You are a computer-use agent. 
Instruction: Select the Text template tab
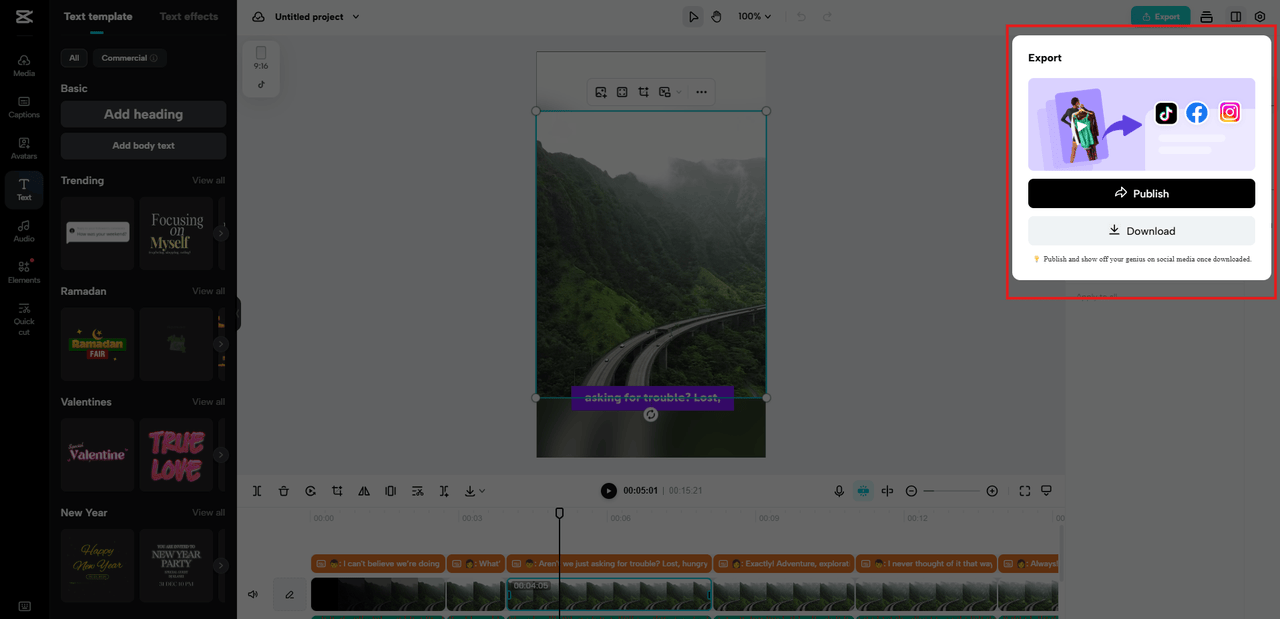(98, 17)
